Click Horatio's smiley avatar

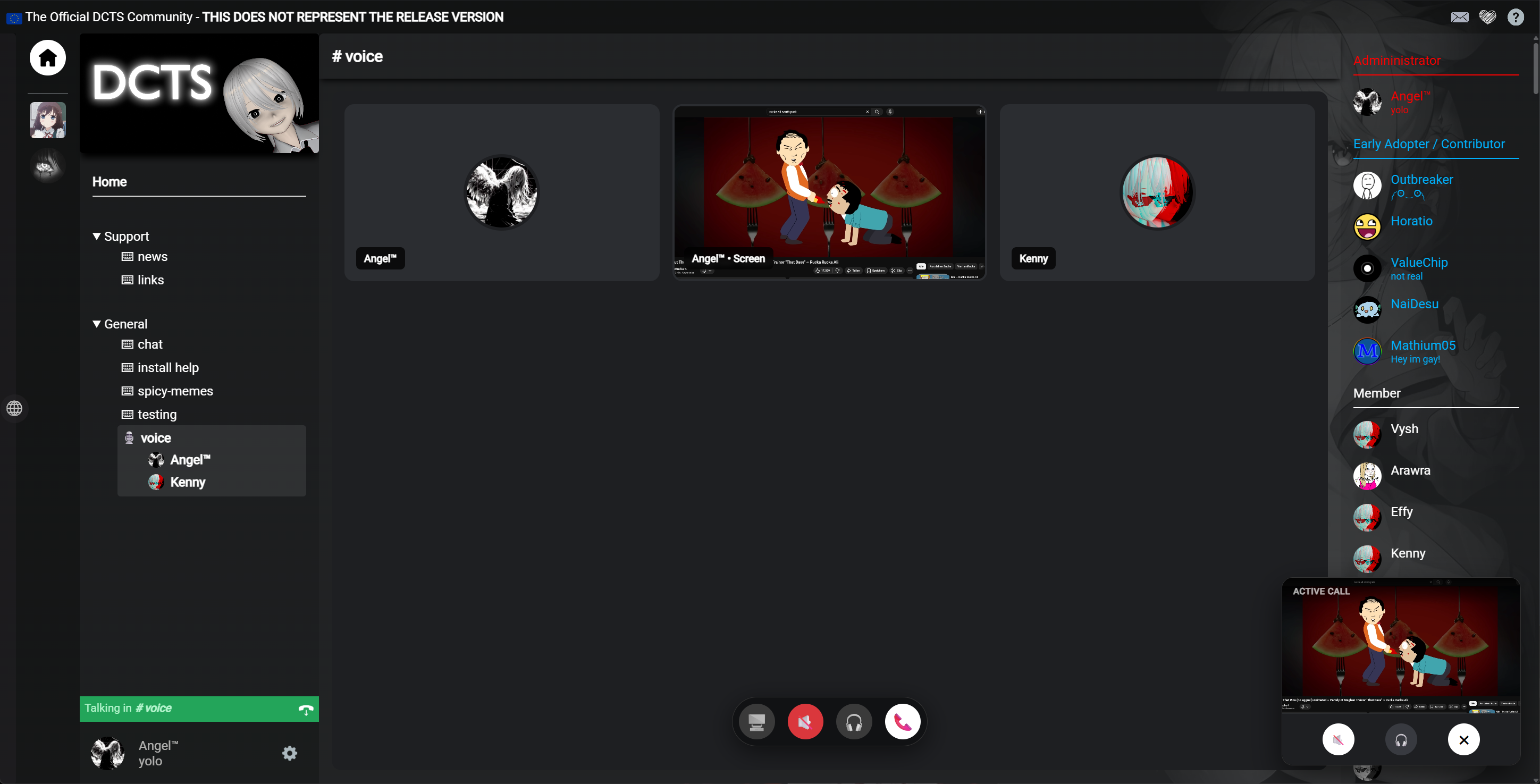1367,226
